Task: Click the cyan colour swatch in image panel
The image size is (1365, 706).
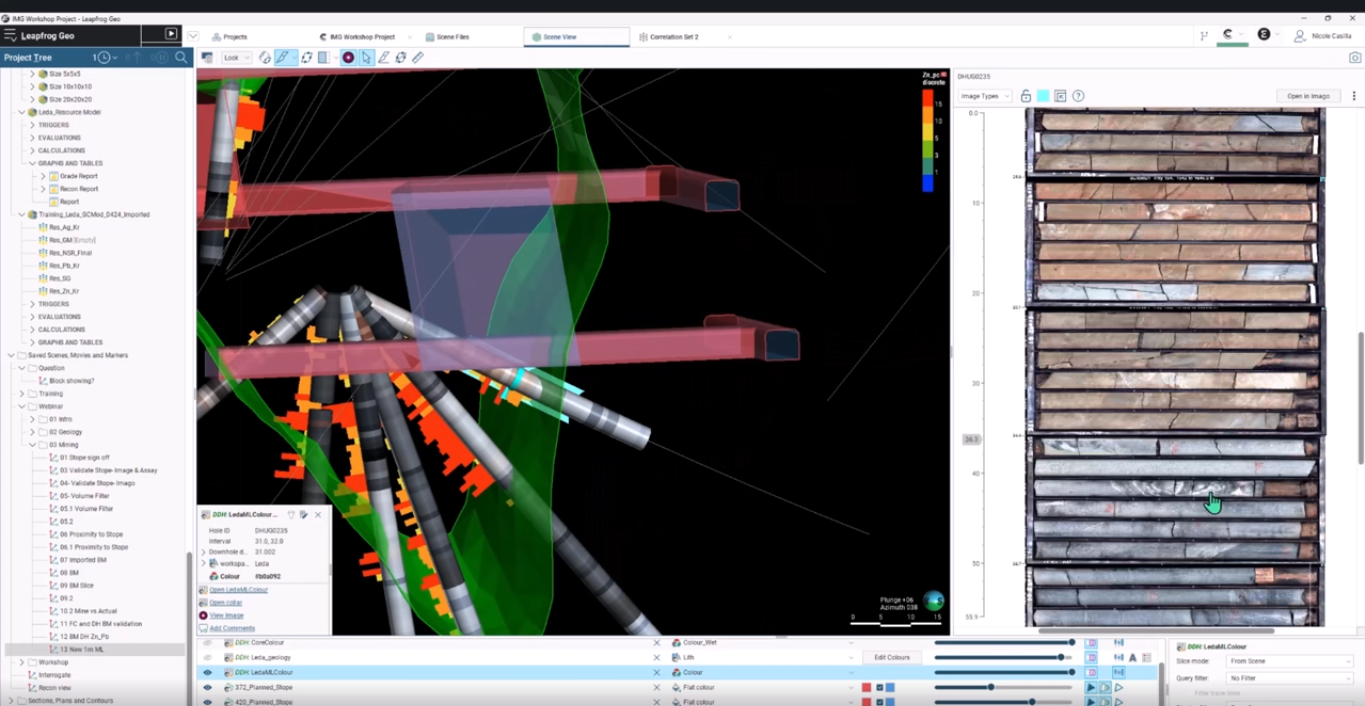Action: click(1043, 96)
